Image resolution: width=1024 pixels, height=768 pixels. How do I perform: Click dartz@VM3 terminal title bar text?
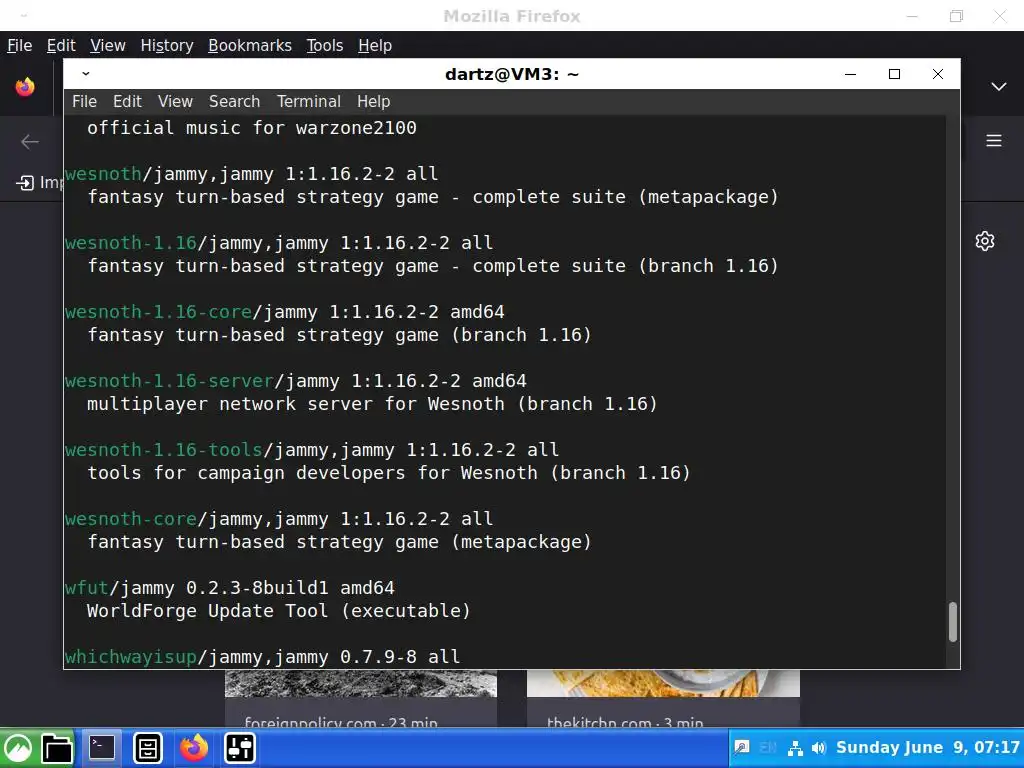click(x=511, y=74)
